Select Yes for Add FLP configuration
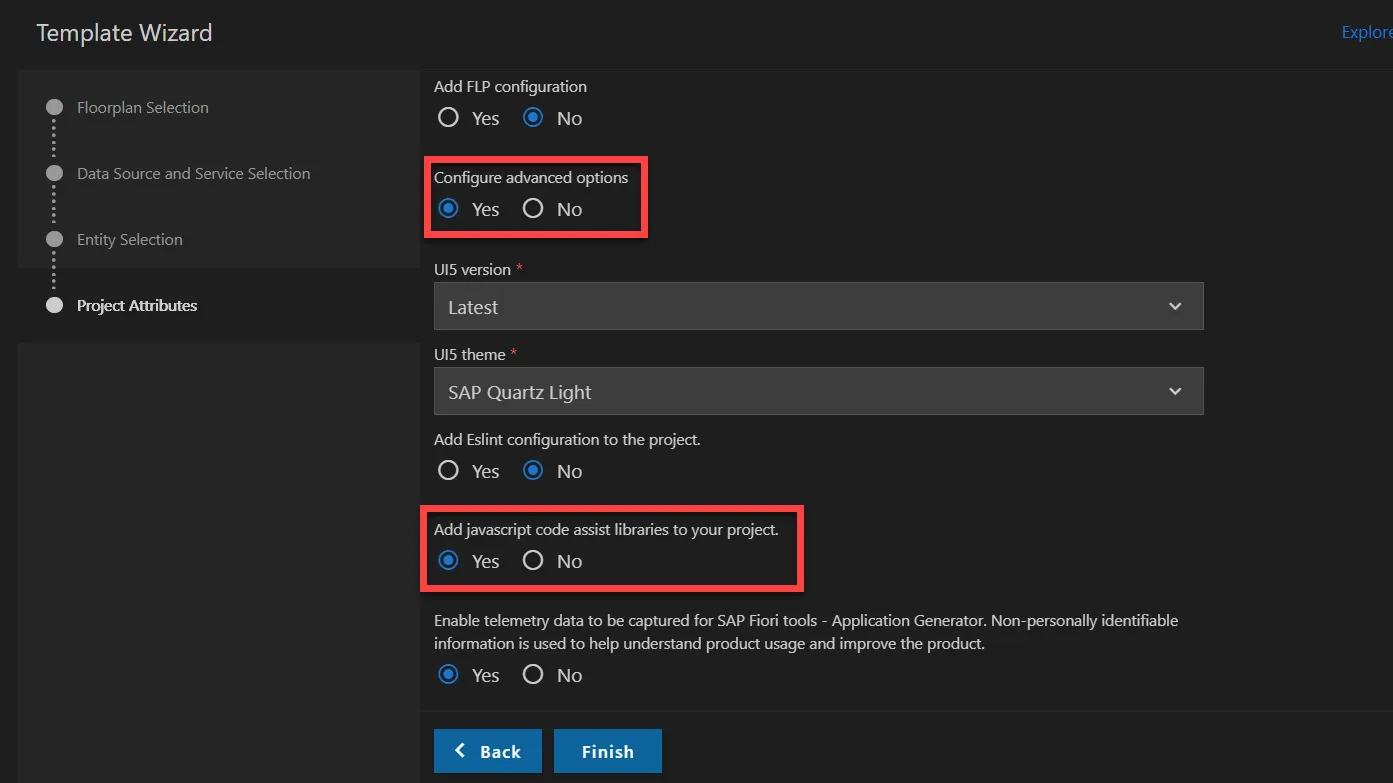Image resolution: width=1393 pixels, height=783 pixels. point(449,118)
